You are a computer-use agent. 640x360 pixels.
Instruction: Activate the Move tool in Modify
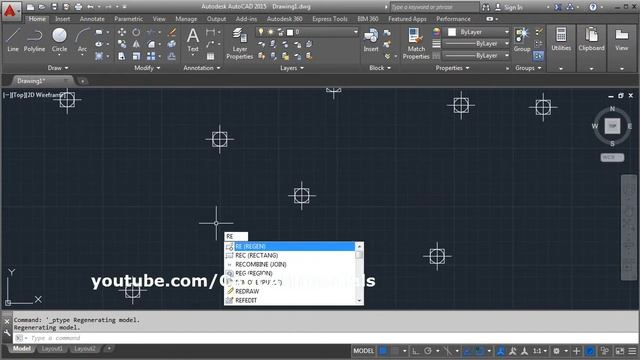(122, 32)
